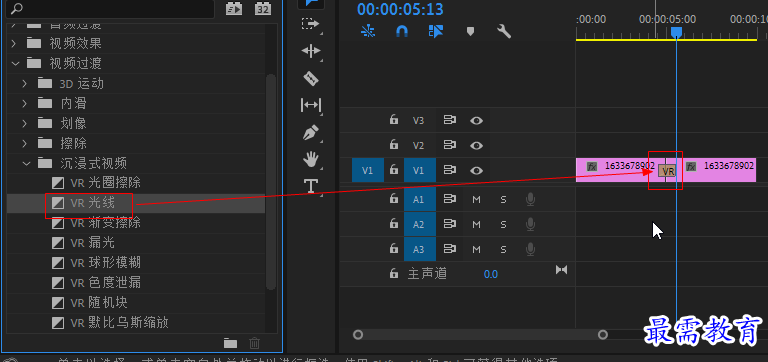Toggle V3 track output eye
The height and width of the screenshot is (362, 768).
pyautogui.click(x=476, y=121)
